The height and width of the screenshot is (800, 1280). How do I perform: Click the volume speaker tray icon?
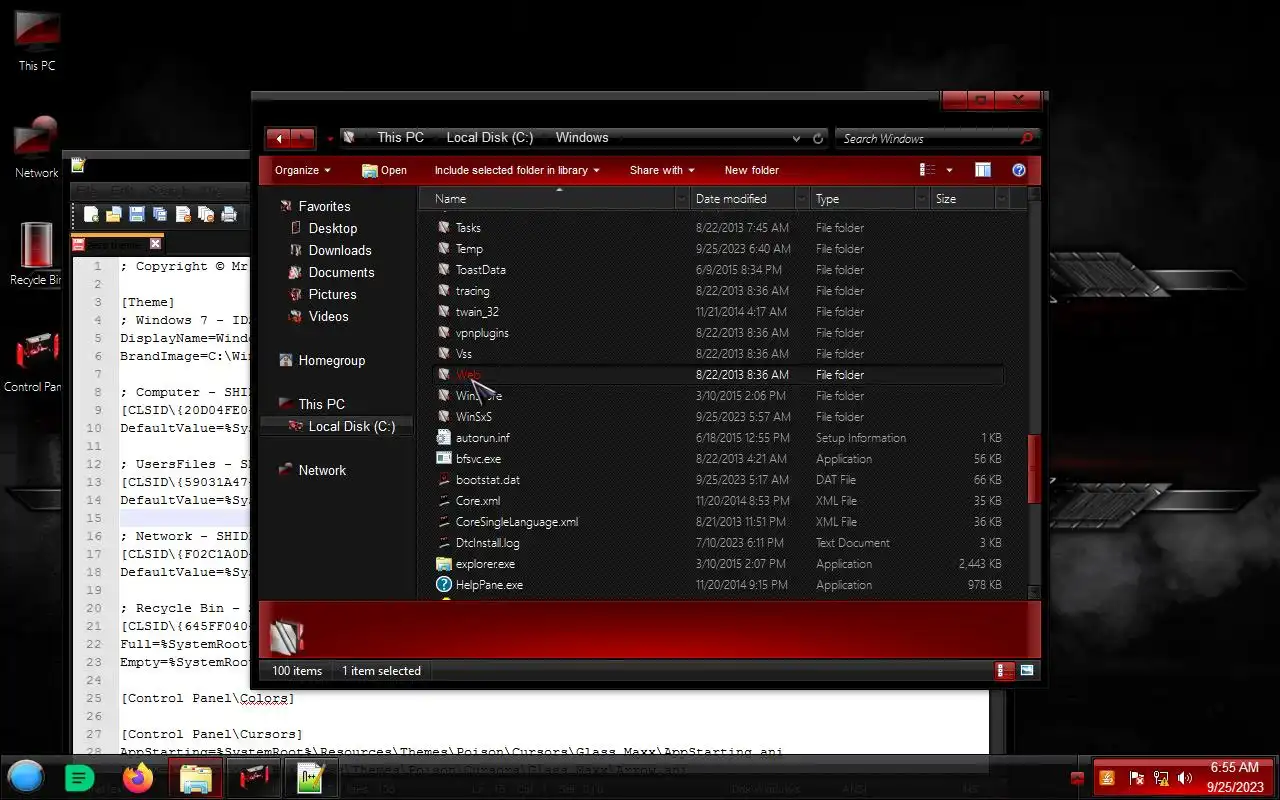(1185, 778)
